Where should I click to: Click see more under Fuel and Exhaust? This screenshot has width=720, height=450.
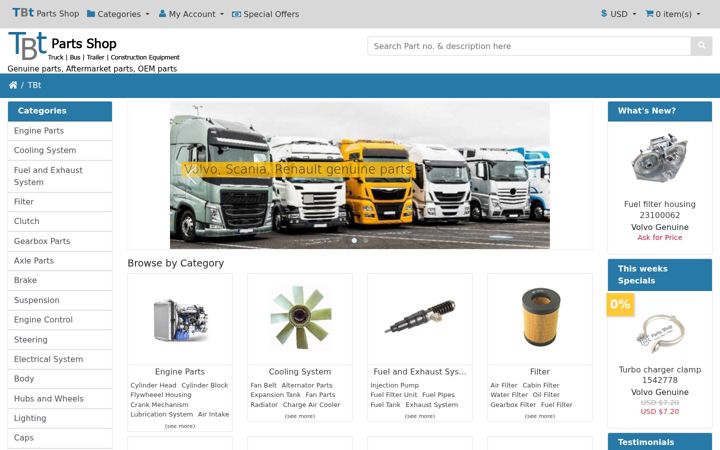(x=420, y=416)
